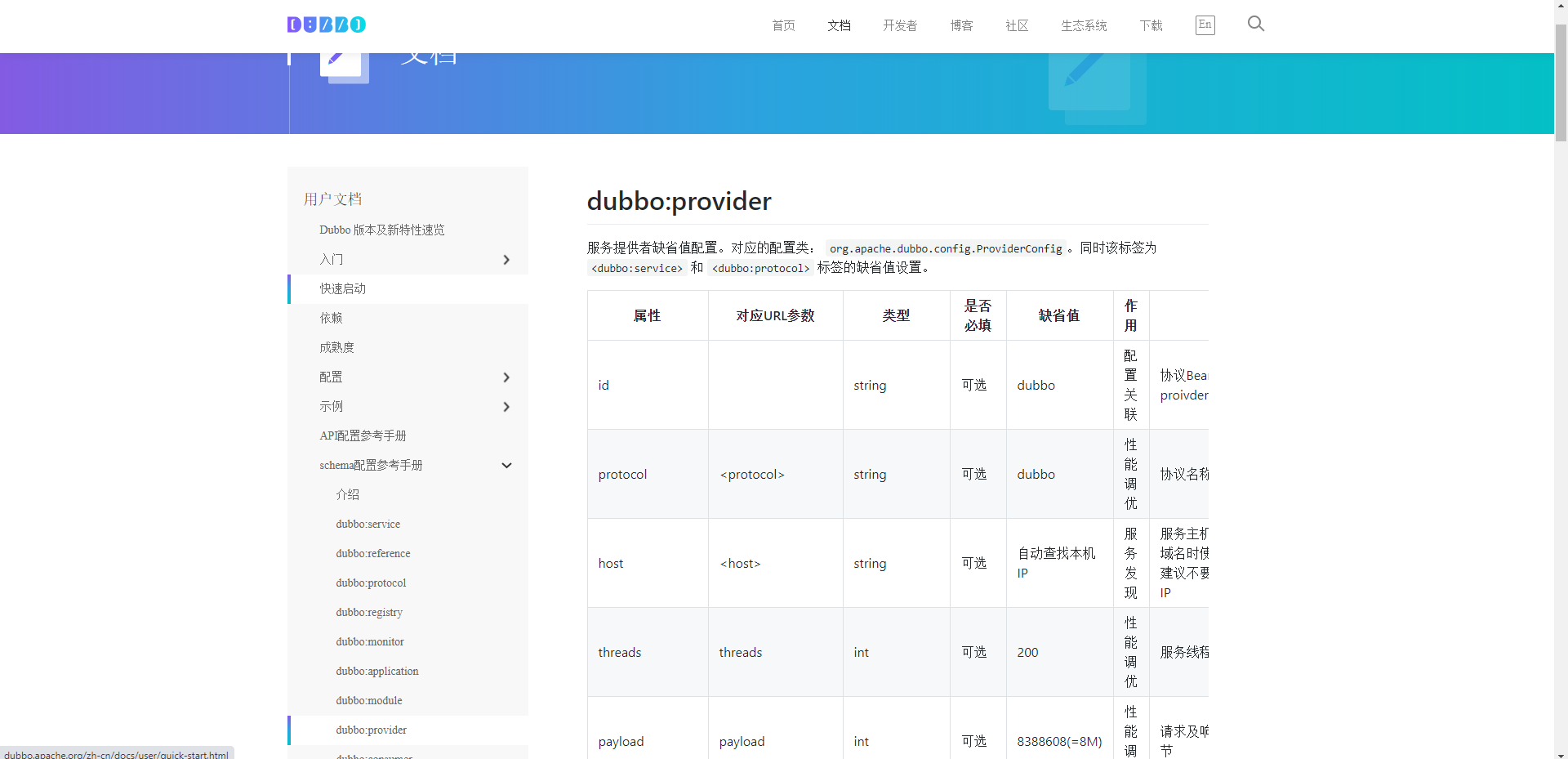The width and height of the screenshot is (1568, 759).
Task: Click the page vertical scrollbar thumb
Action: 1561,82
